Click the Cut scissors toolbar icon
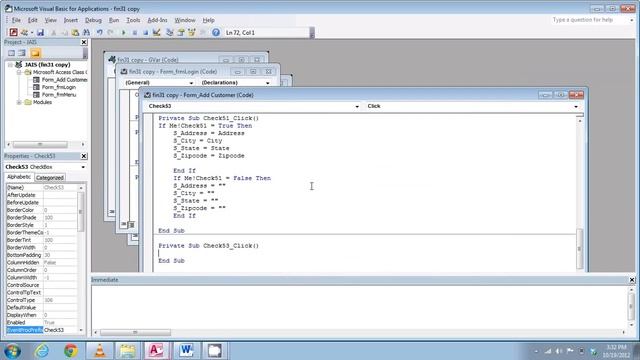 53,32
